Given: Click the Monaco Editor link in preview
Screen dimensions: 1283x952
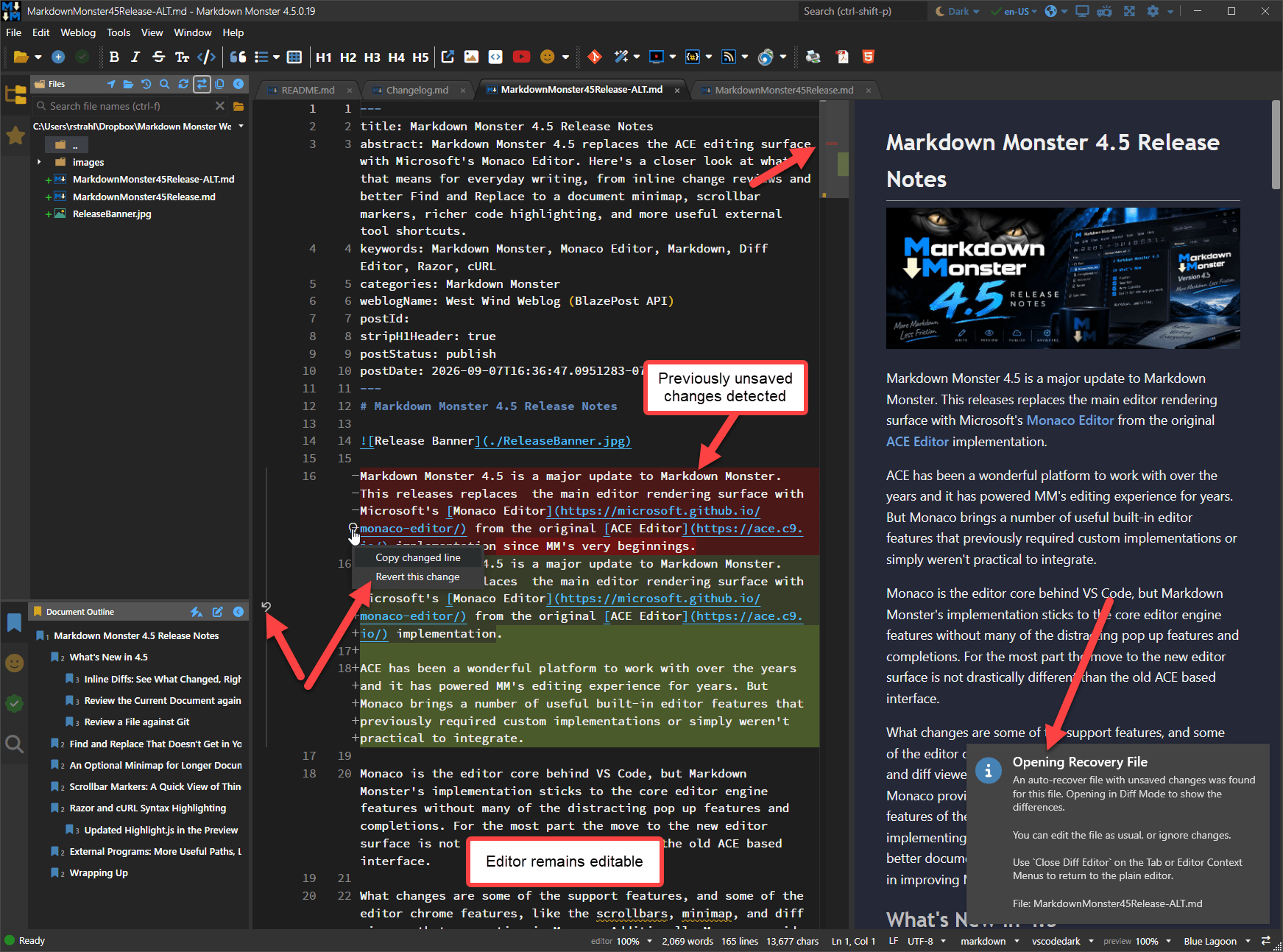Looking at the screenshot, I should point(1070,420).
